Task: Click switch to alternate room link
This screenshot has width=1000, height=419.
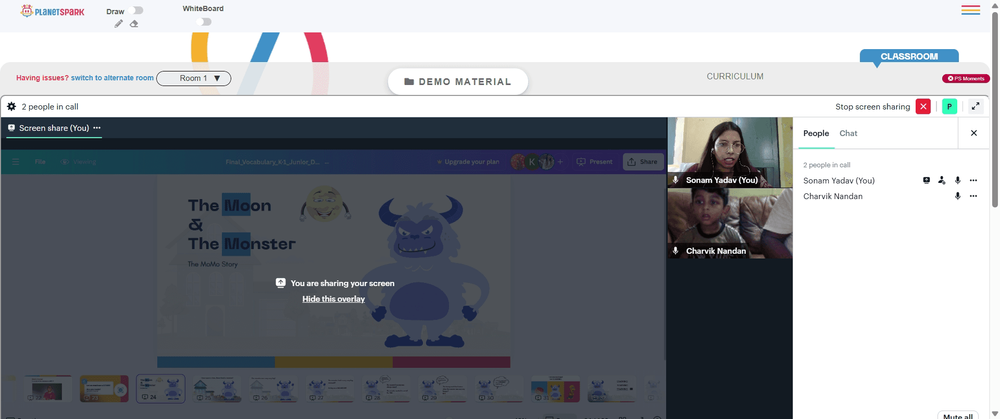Action: [x=112, y=78]
